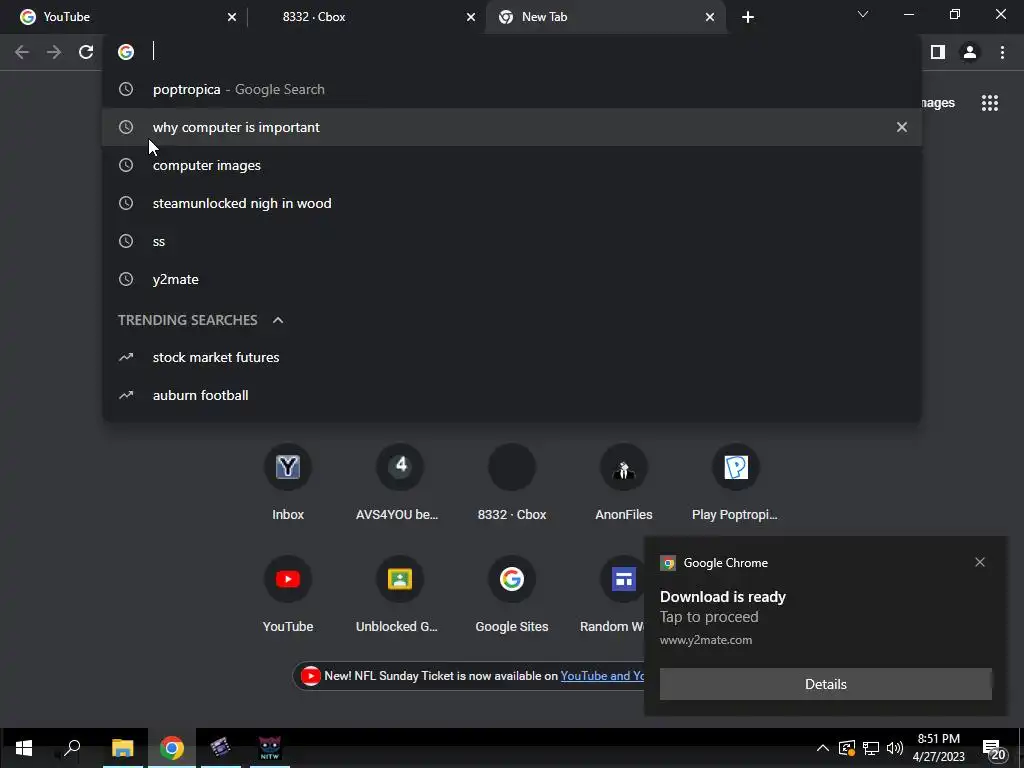Select the New Tab tab

click(x=605, y=17)
